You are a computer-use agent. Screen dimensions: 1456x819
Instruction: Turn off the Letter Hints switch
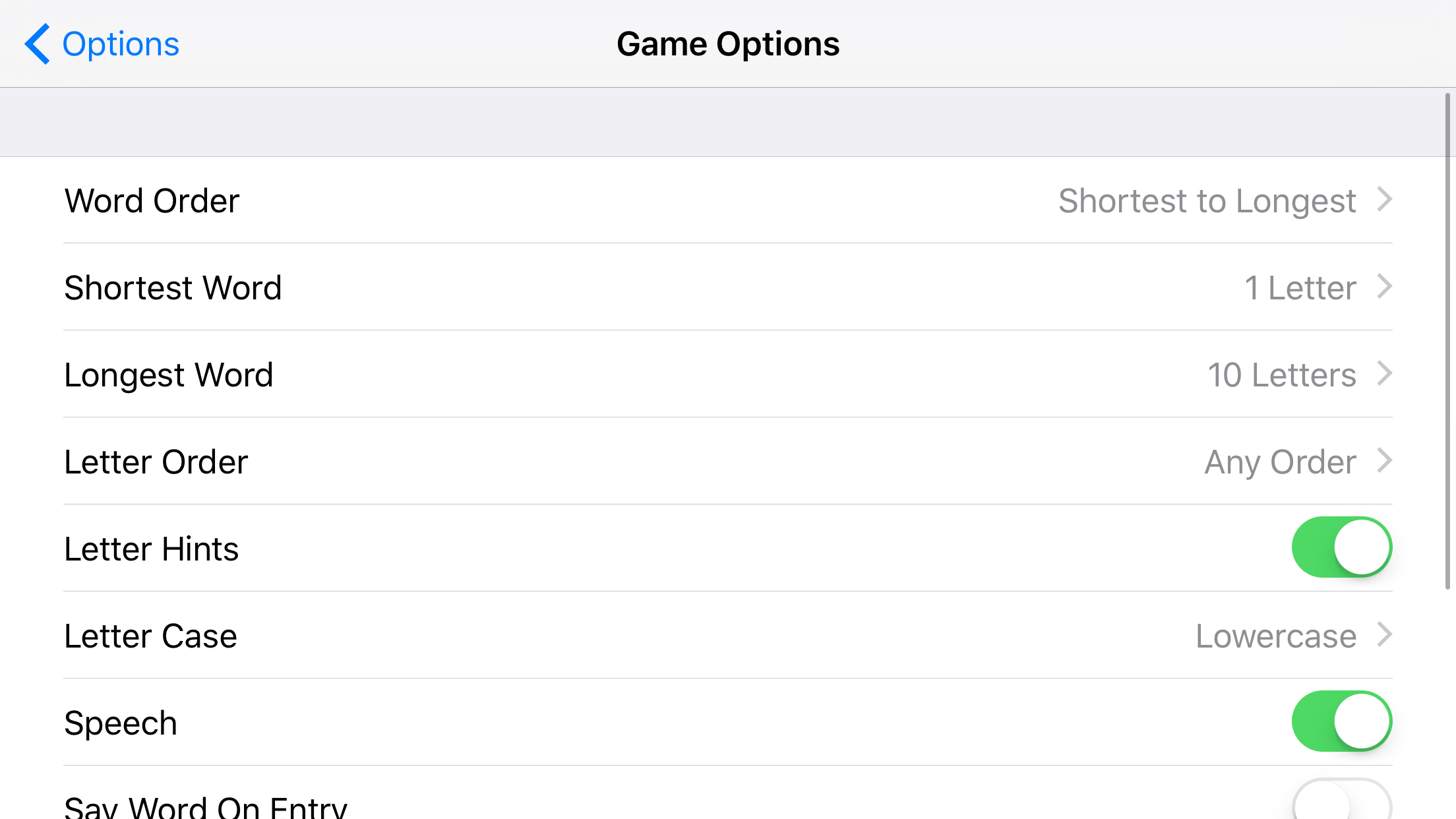[x=1341, y=547]
